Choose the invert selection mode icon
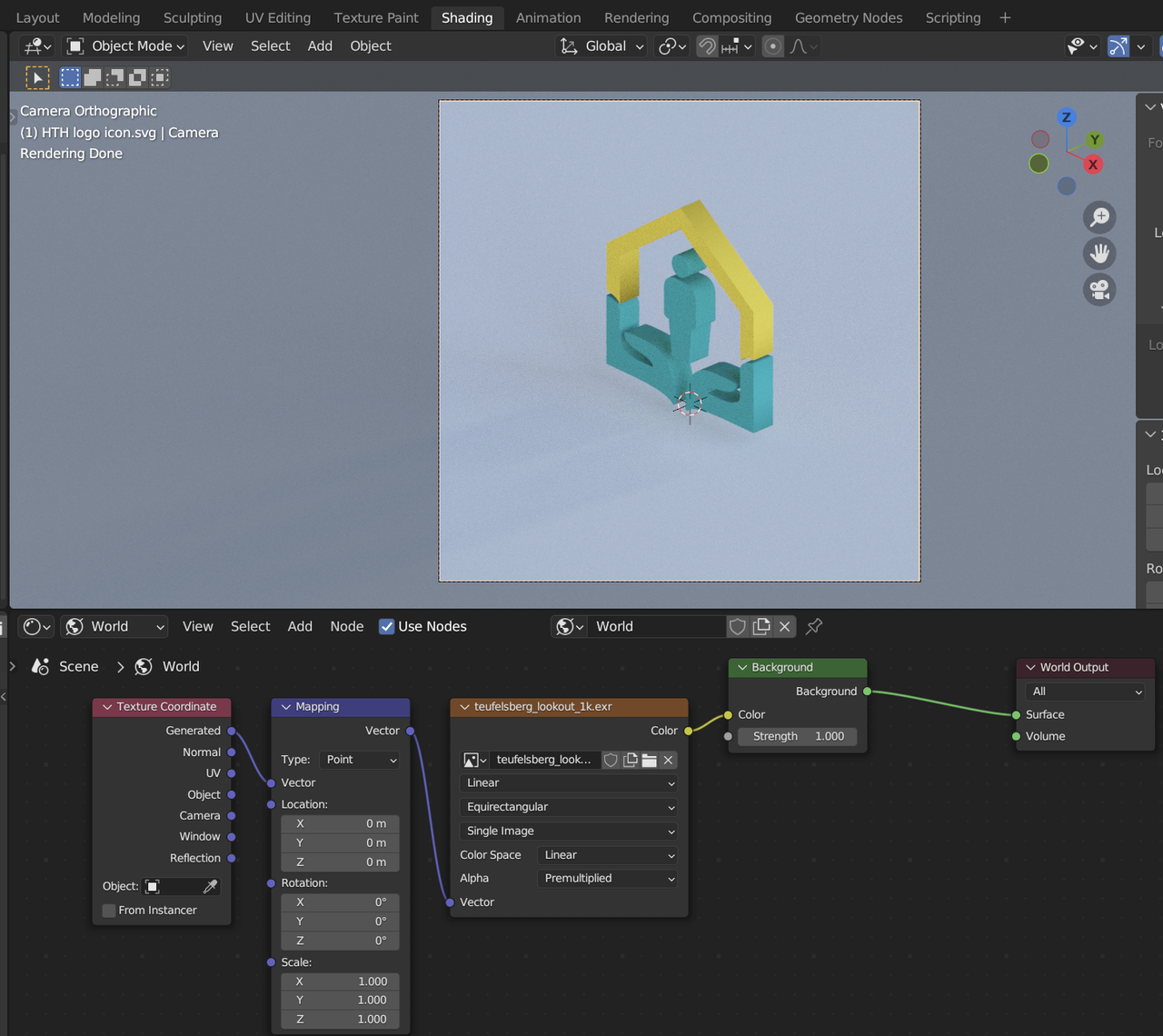 point(137,78)
